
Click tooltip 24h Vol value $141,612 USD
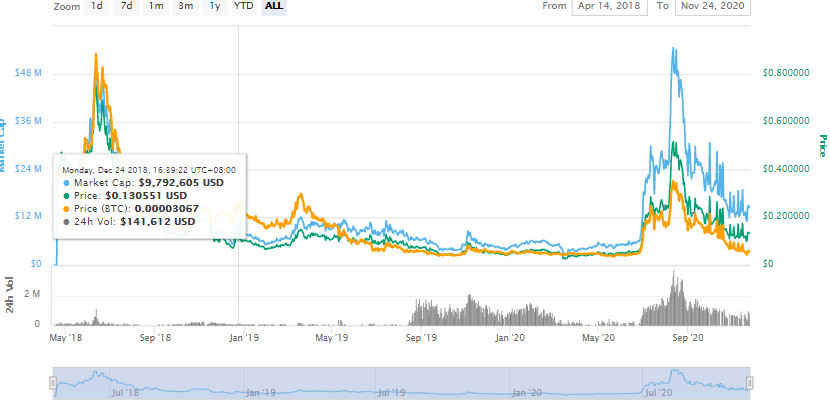point(158,221)
